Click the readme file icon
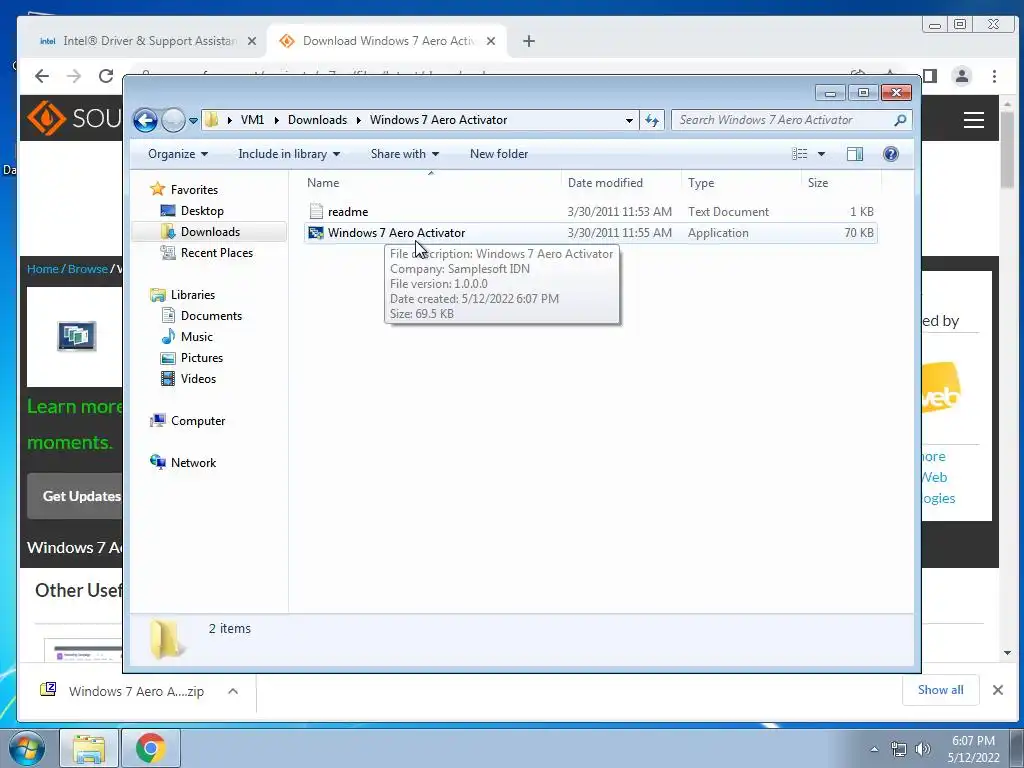This screenshot has width=1024, height=768. (x=316, y=212)
